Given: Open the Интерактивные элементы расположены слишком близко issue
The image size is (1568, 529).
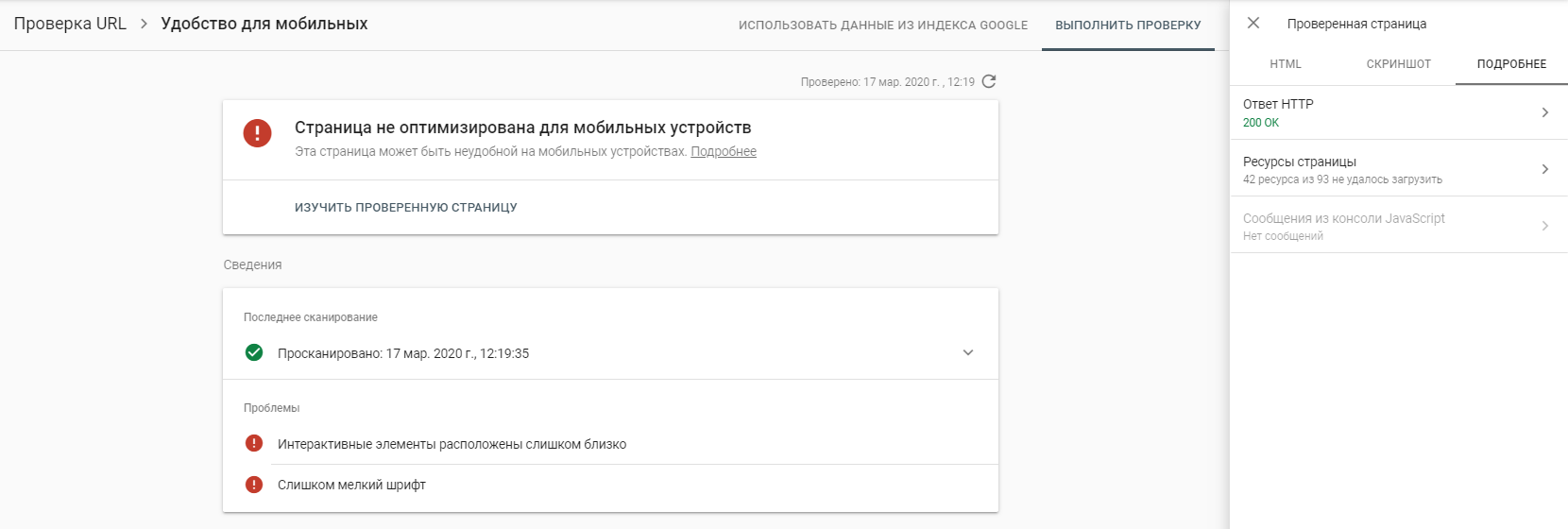Looking at the screenshot, I should click(452, 444).
